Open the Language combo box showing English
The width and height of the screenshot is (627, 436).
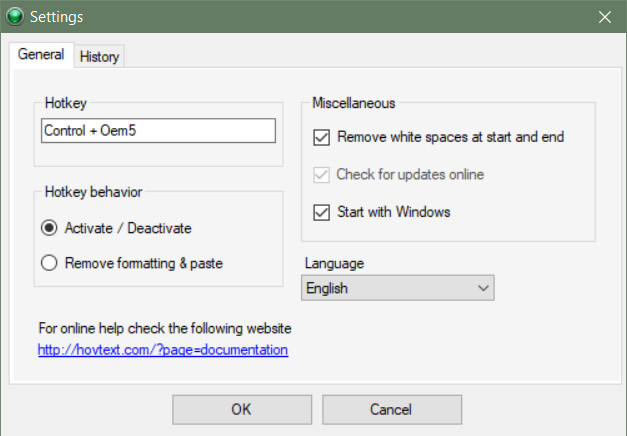coord(397,288)
